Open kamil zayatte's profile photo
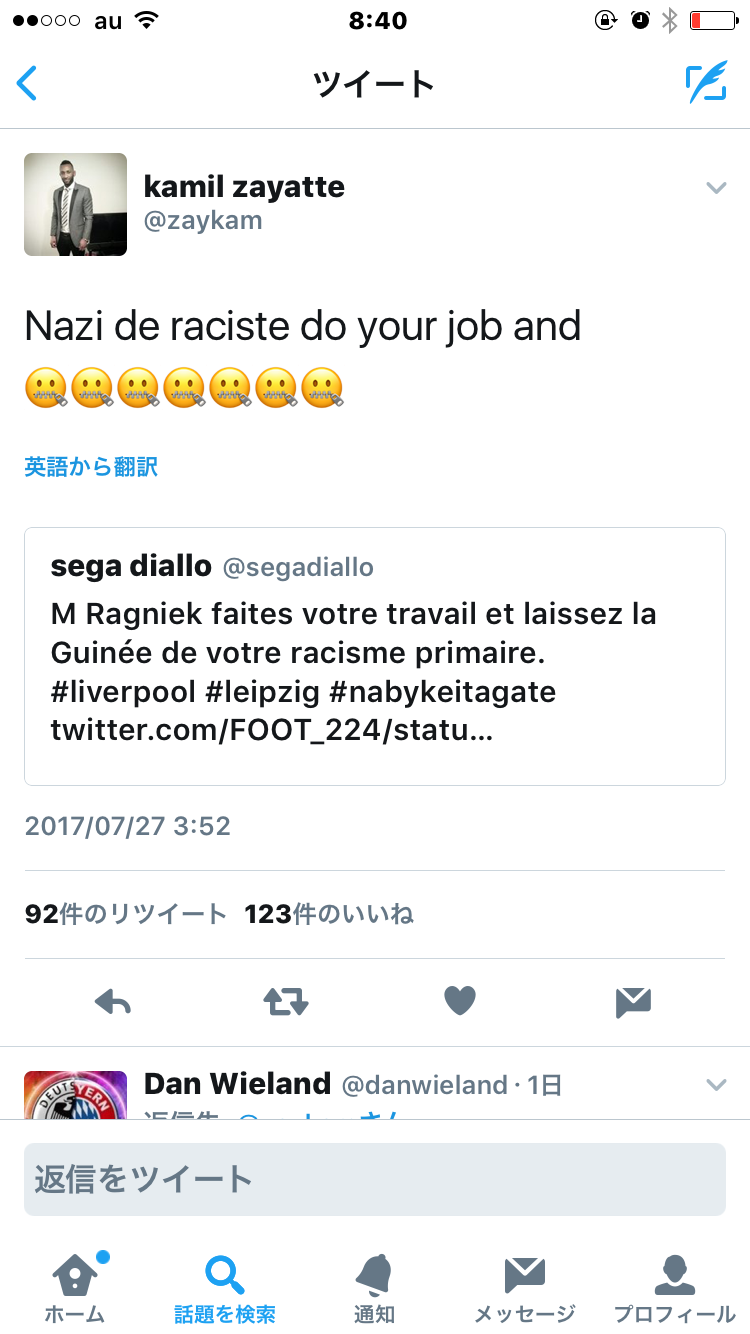The width and height of the screenshot is (750, 1334). click(76, 204)
